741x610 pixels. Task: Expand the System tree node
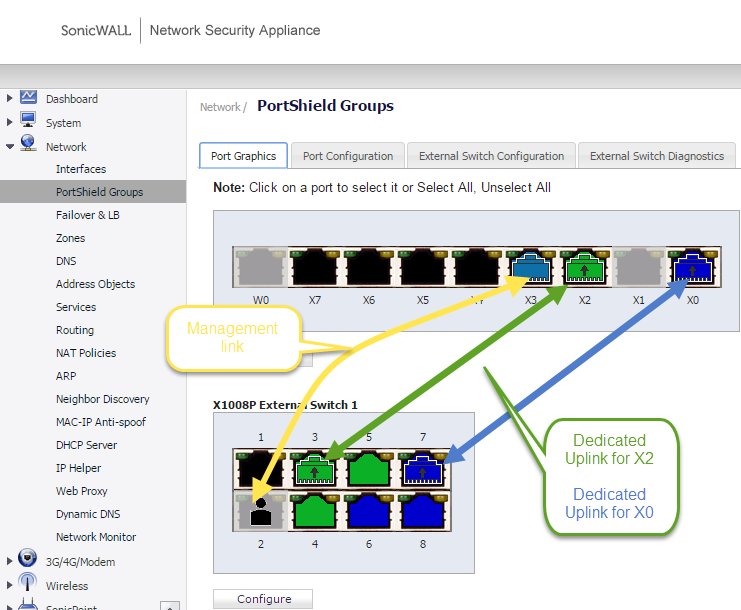[10, 123]
